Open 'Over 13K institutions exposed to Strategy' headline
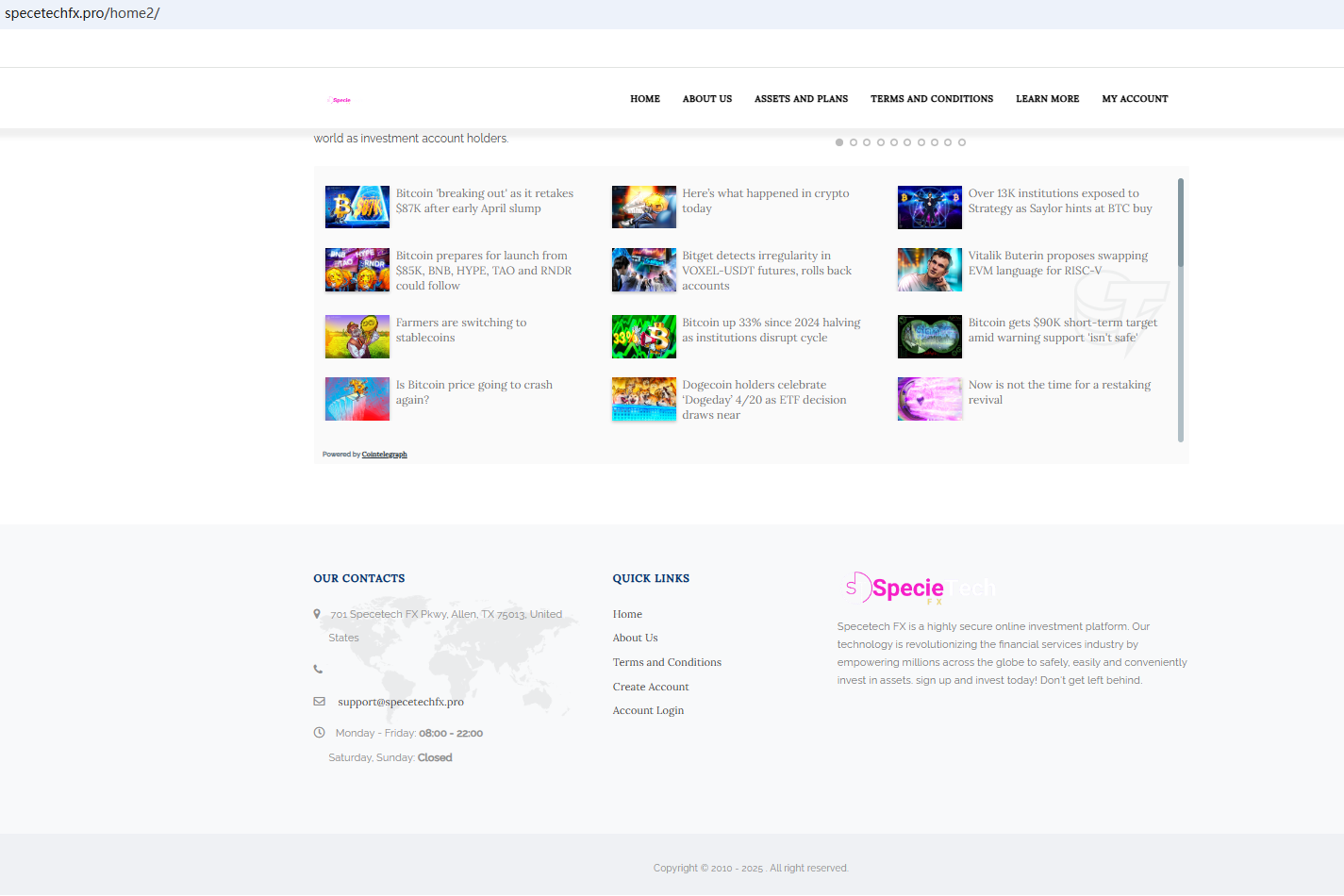Viewport: 1344px width, 896px height. tap(1060, 201)
